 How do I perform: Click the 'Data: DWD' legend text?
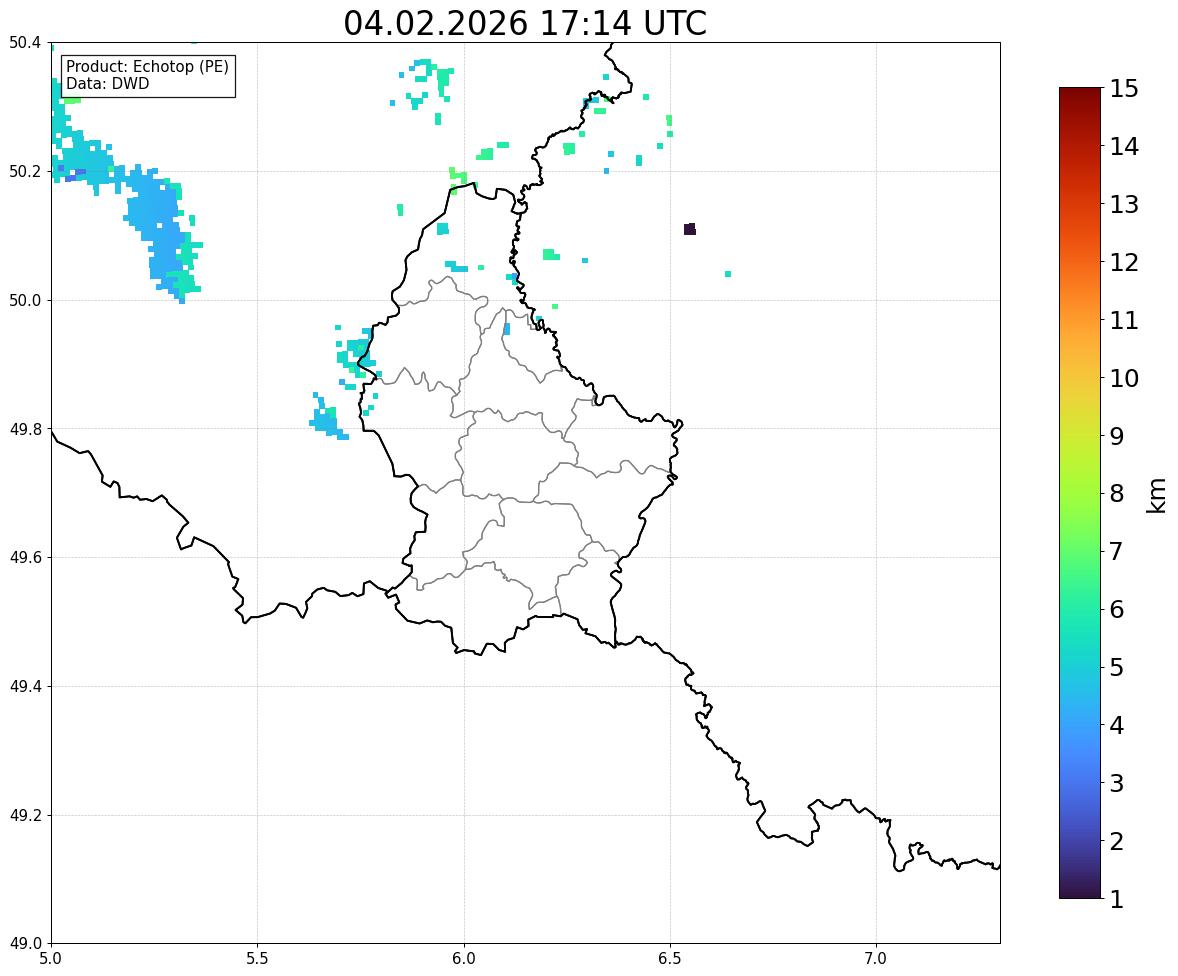[107, 83]
